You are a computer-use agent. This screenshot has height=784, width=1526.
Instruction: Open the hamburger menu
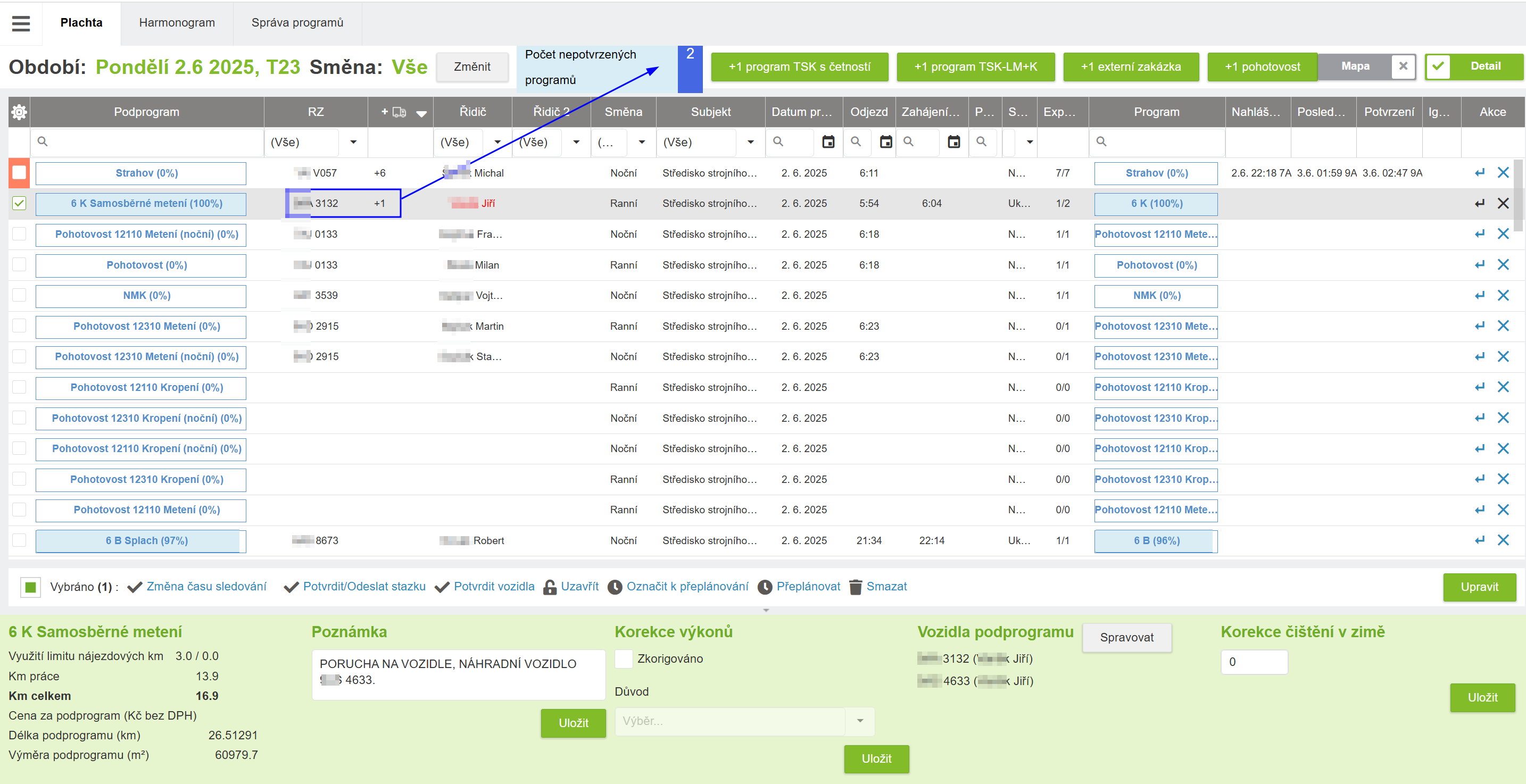click(x=21, y=23)
